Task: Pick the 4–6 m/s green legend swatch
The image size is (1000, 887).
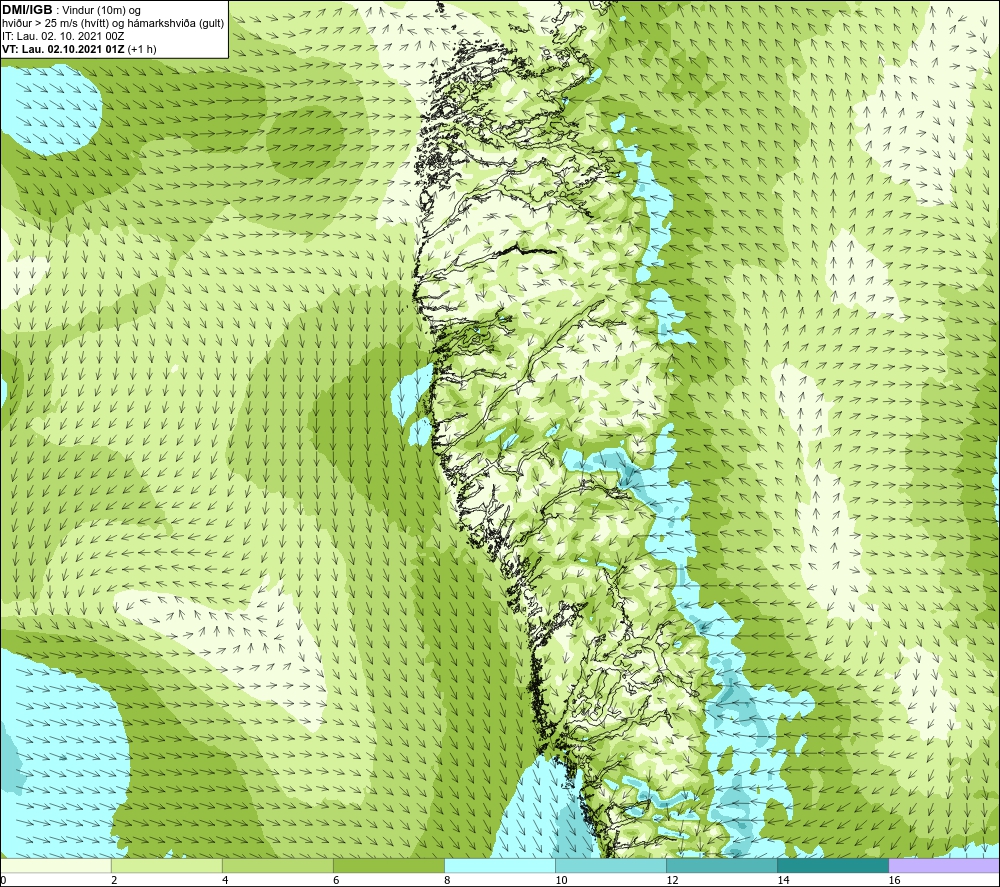Action: pos(277,866)
